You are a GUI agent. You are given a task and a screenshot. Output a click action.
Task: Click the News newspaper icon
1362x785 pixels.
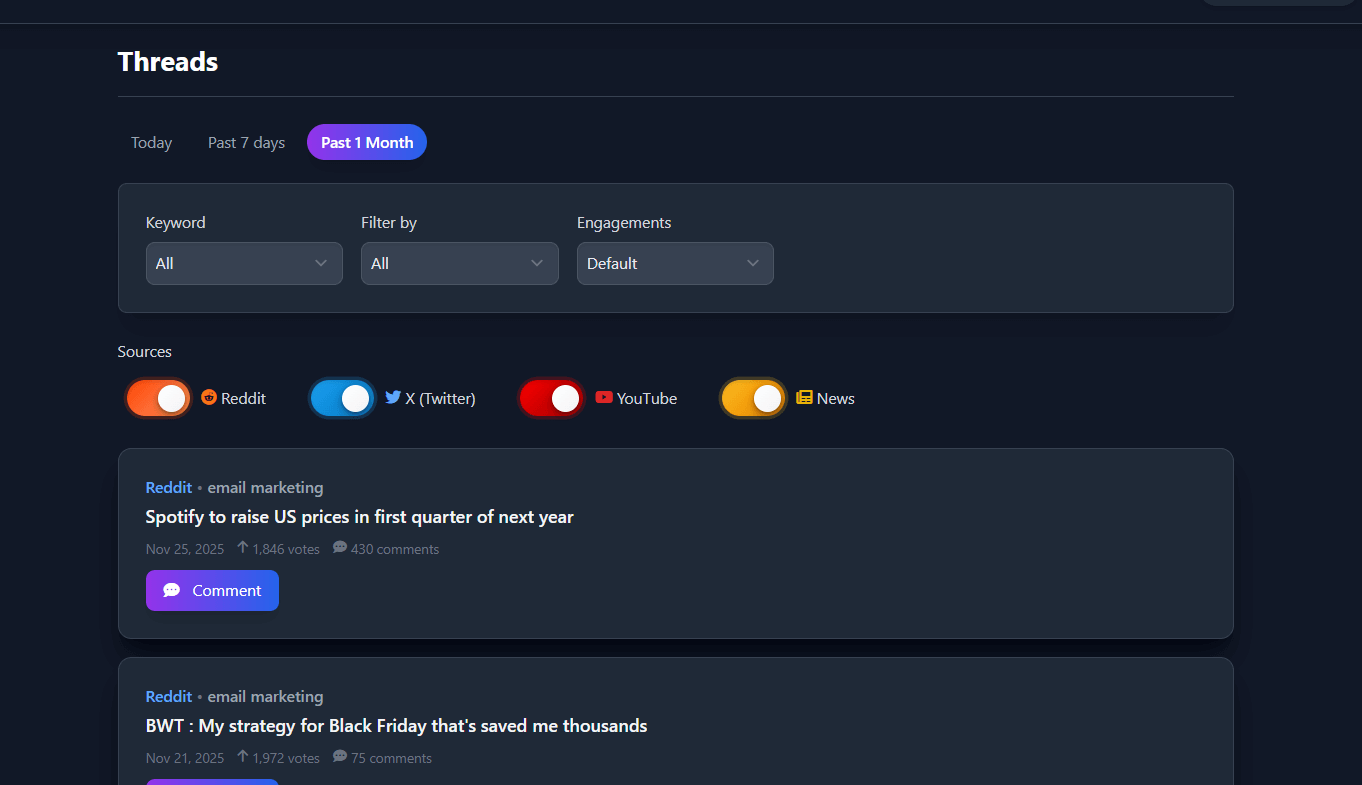pyautogui.click(x=804, y=397)
